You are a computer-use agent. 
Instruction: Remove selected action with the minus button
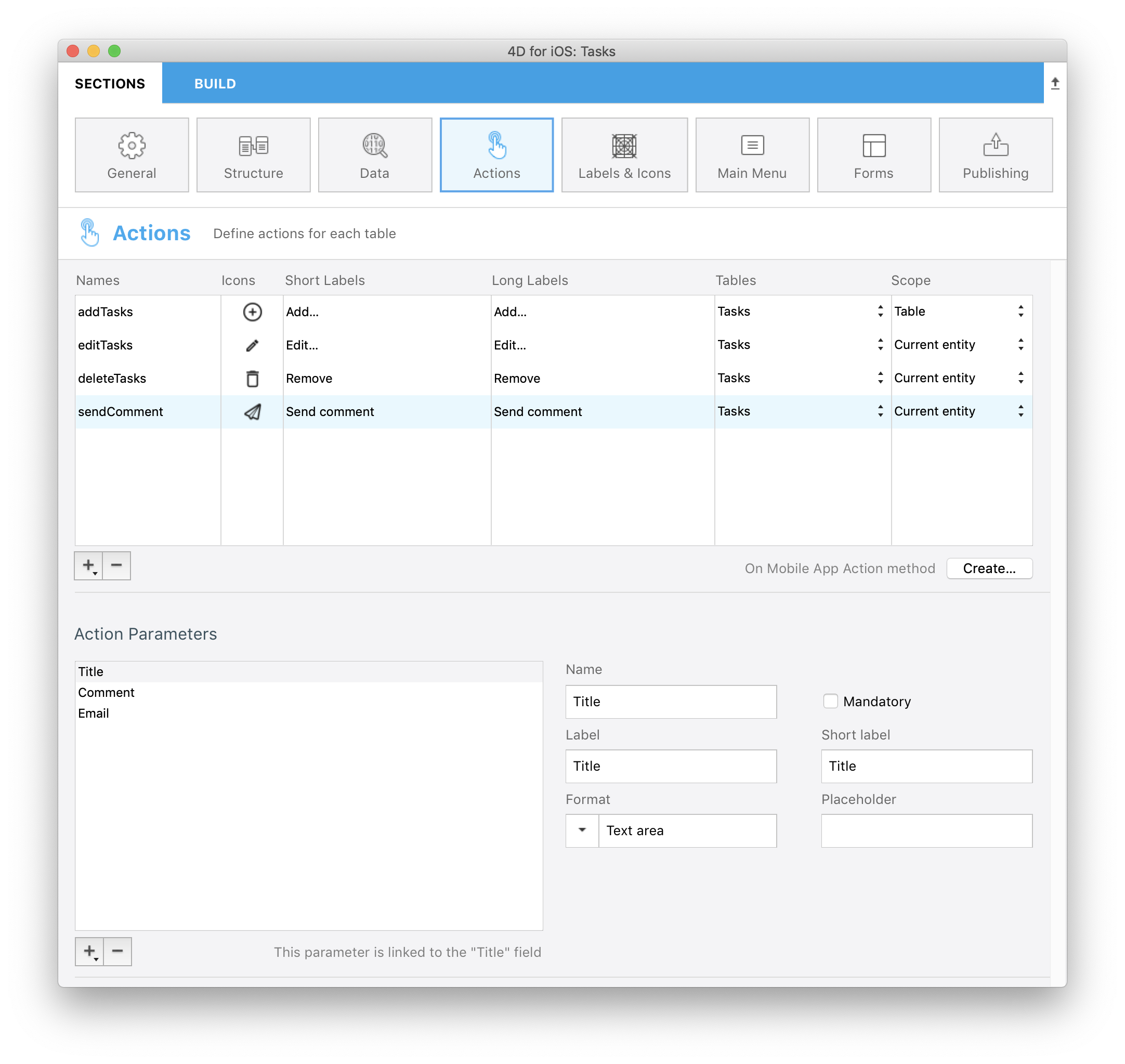click(117, 565)
